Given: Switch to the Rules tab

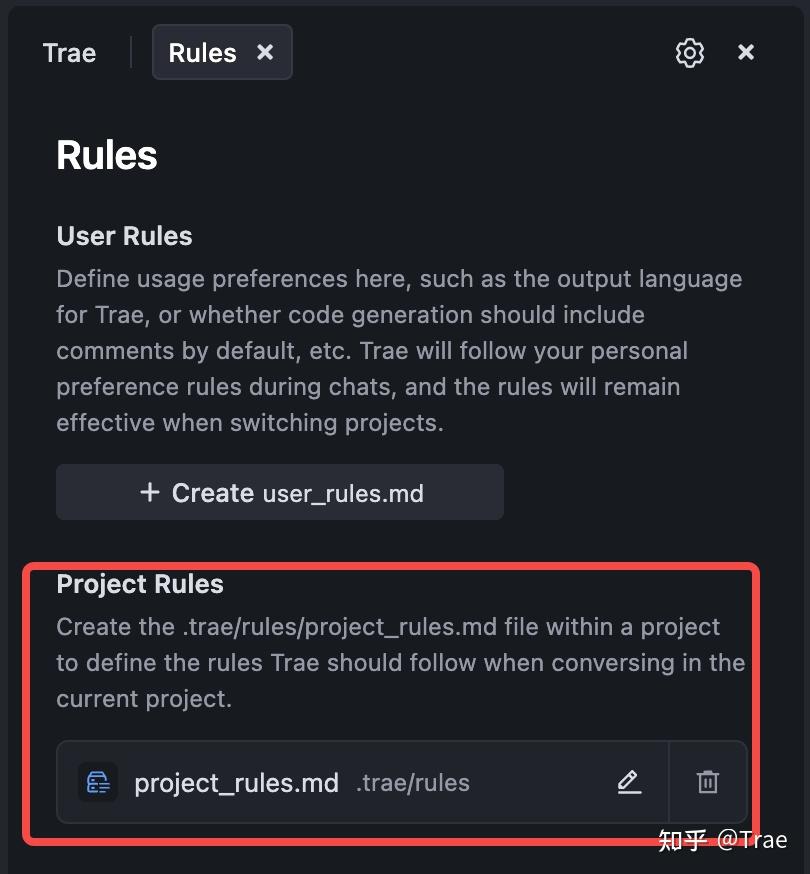Looking at the screenshot, I should coord(203,52).
